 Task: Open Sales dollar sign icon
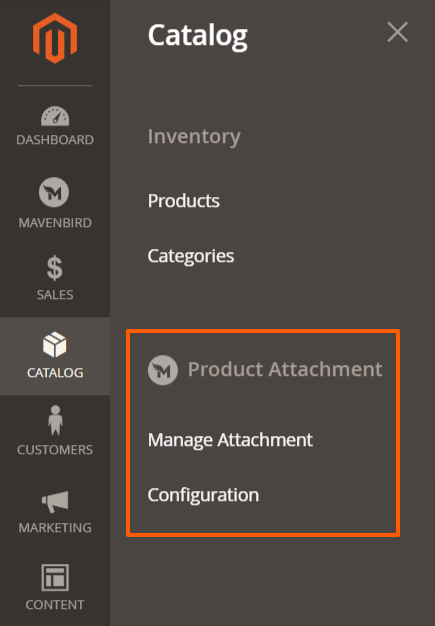pos(55,267)
